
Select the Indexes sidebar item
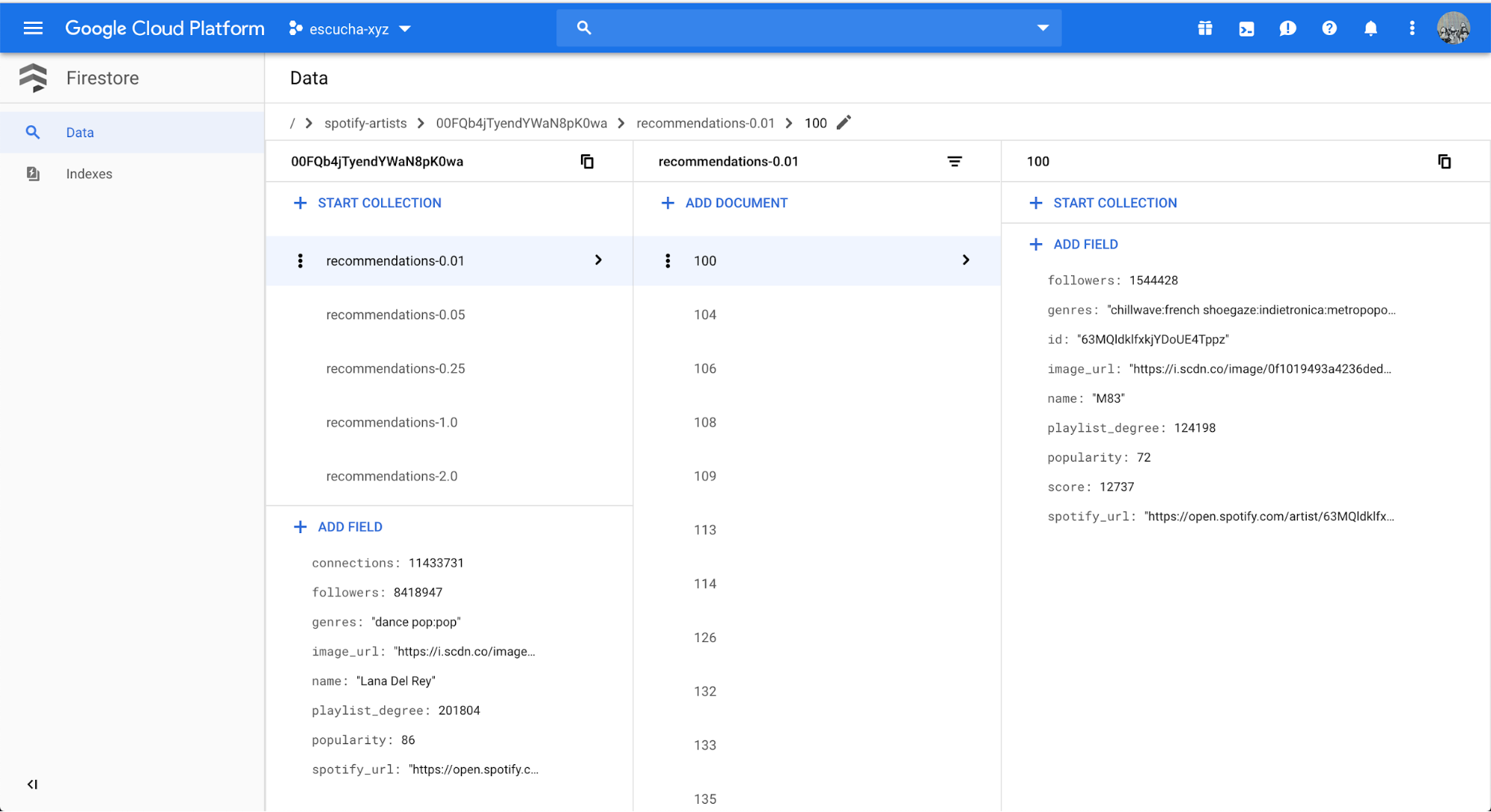133,174
